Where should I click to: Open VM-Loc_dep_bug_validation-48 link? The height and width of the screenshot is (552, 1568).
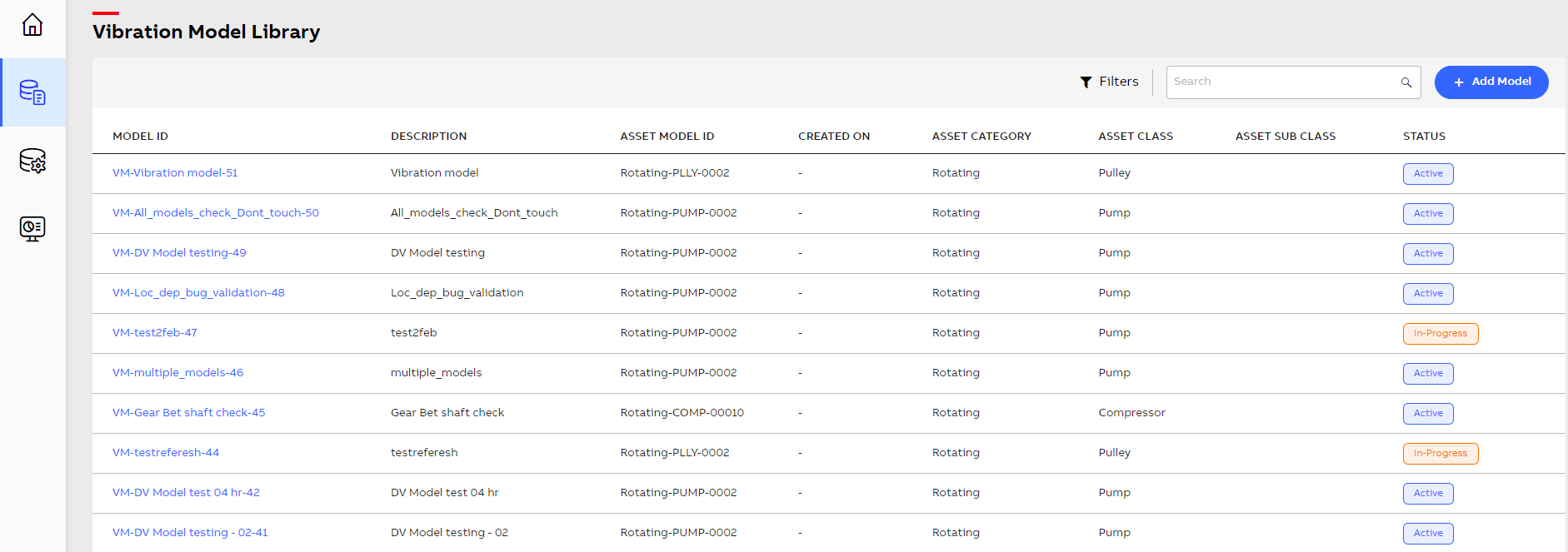pos(198,293)
